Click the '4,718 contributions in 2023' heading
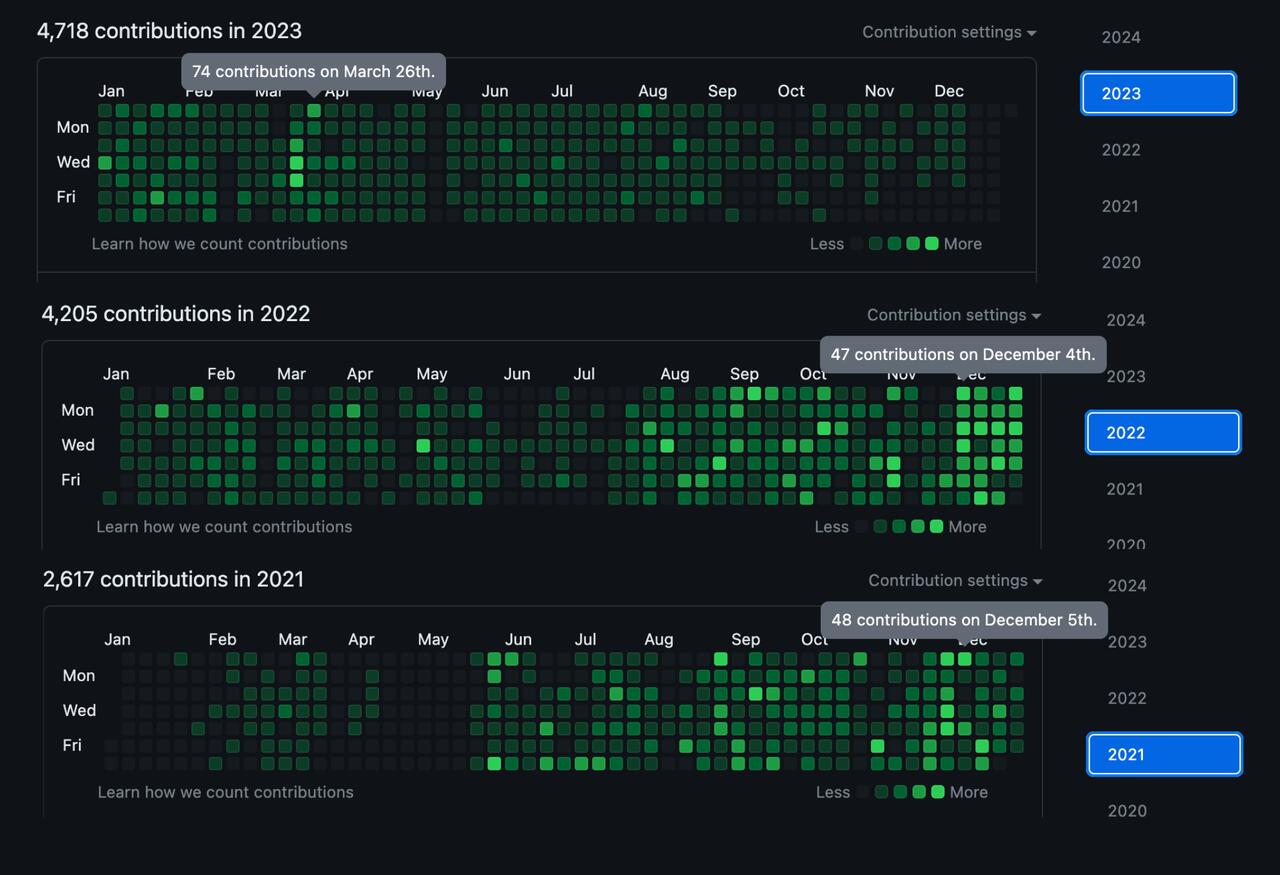Image resolution: width=1280 pixels, height=875 pixels. 169,31
